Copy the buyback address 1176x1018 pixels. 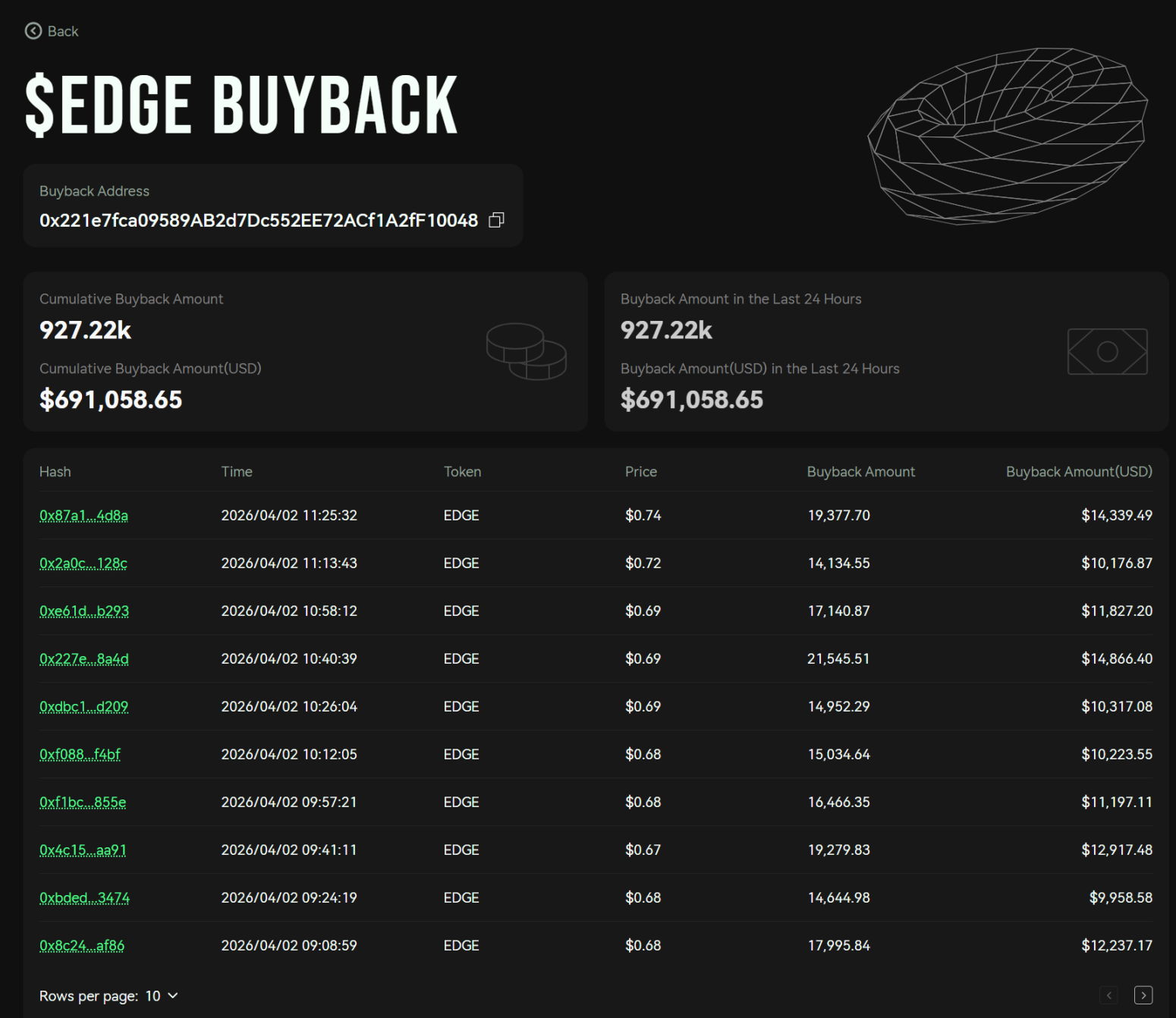click(x=496, y=220)
